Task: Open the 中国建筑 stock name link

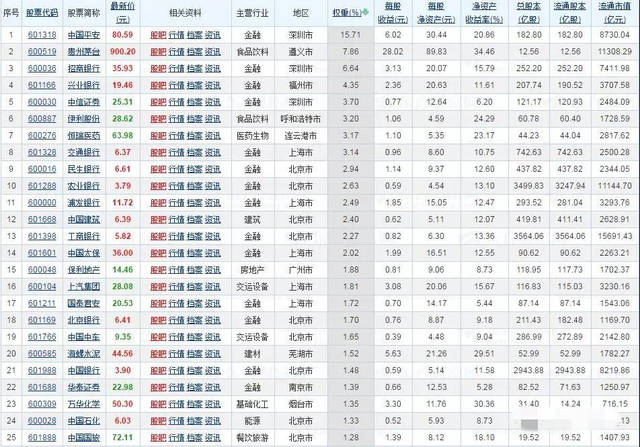Action: (84, 220)
